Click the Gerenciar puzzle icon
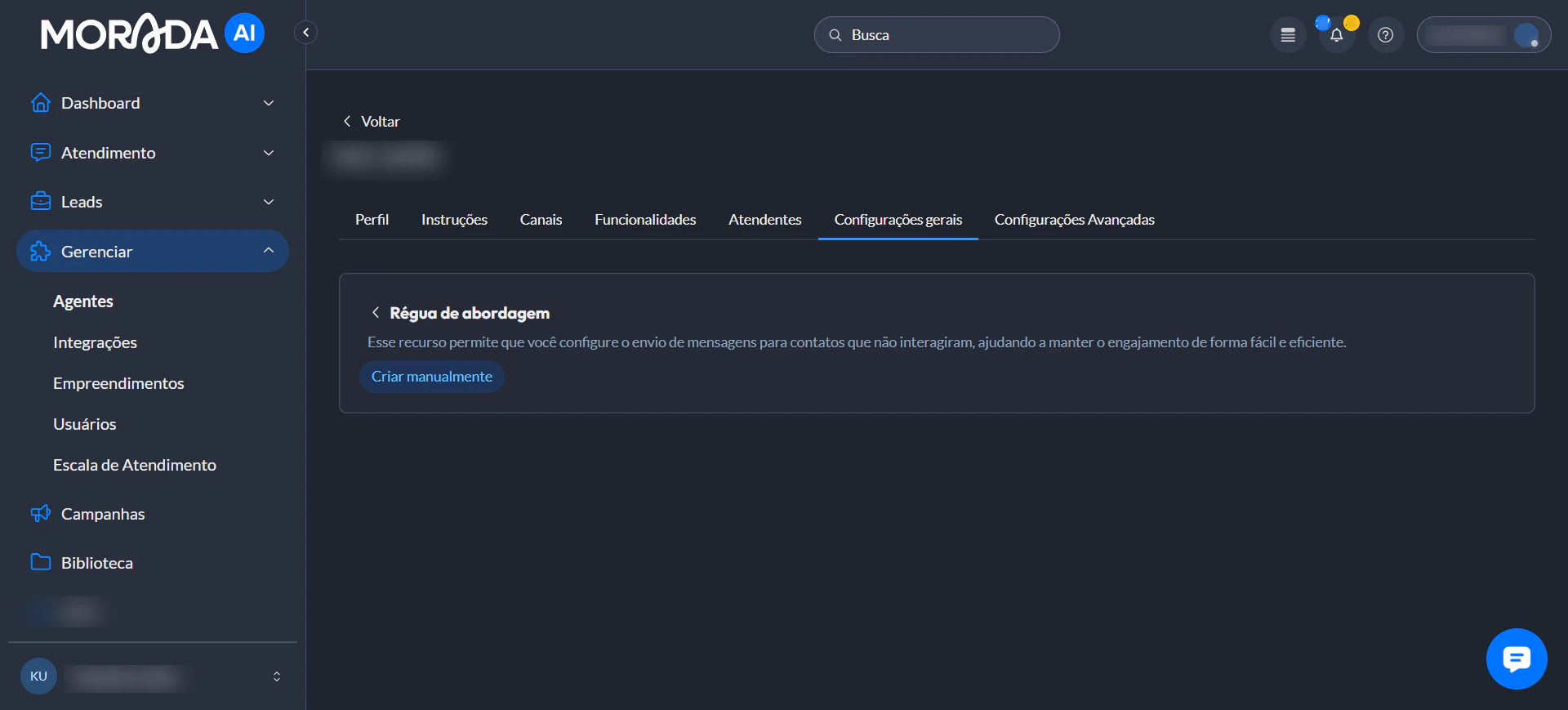Screen dimensions: 1568x710 (x=40, y=252)
